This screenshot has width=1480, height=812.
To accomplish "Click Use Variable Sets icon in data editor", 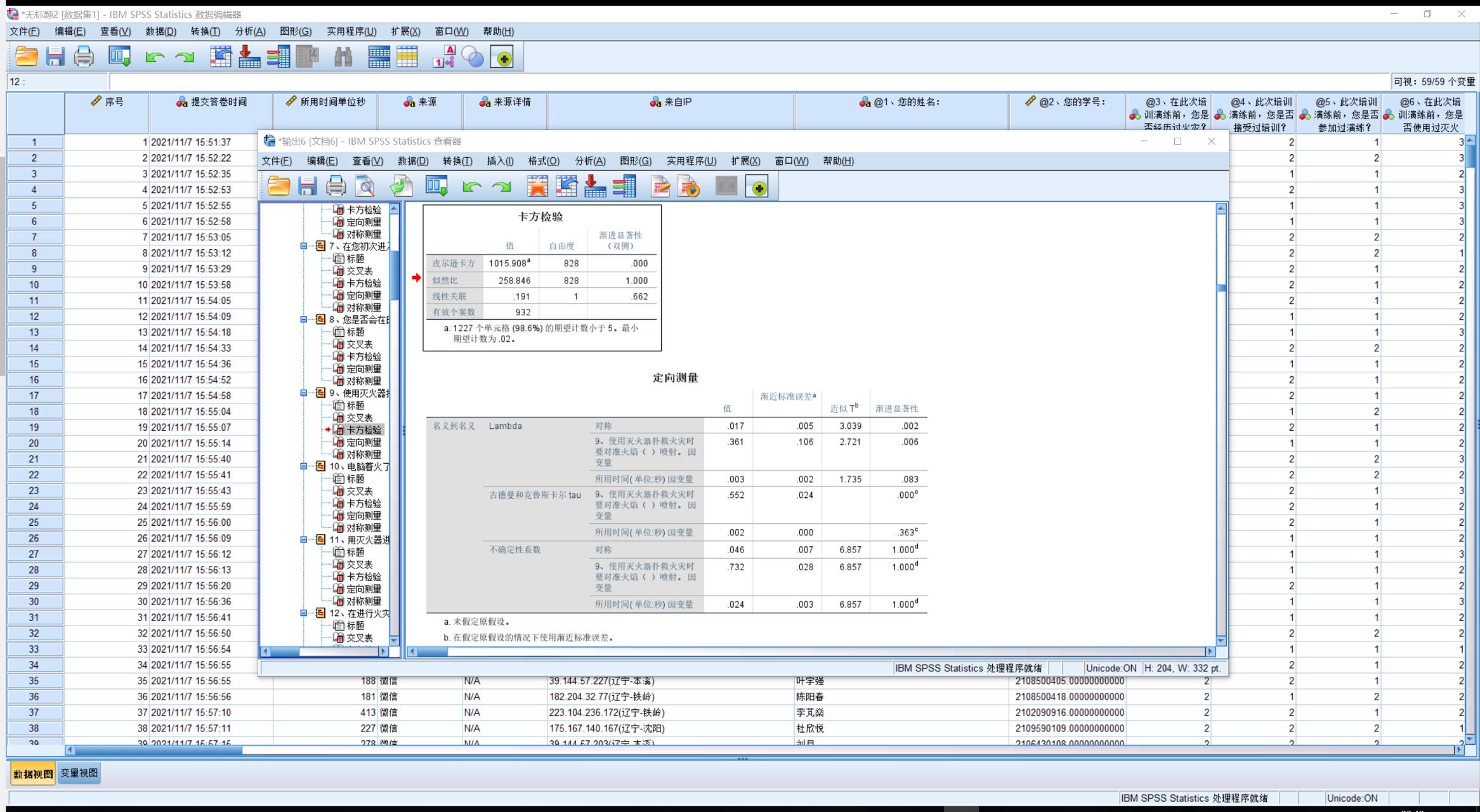I will 473,58.
